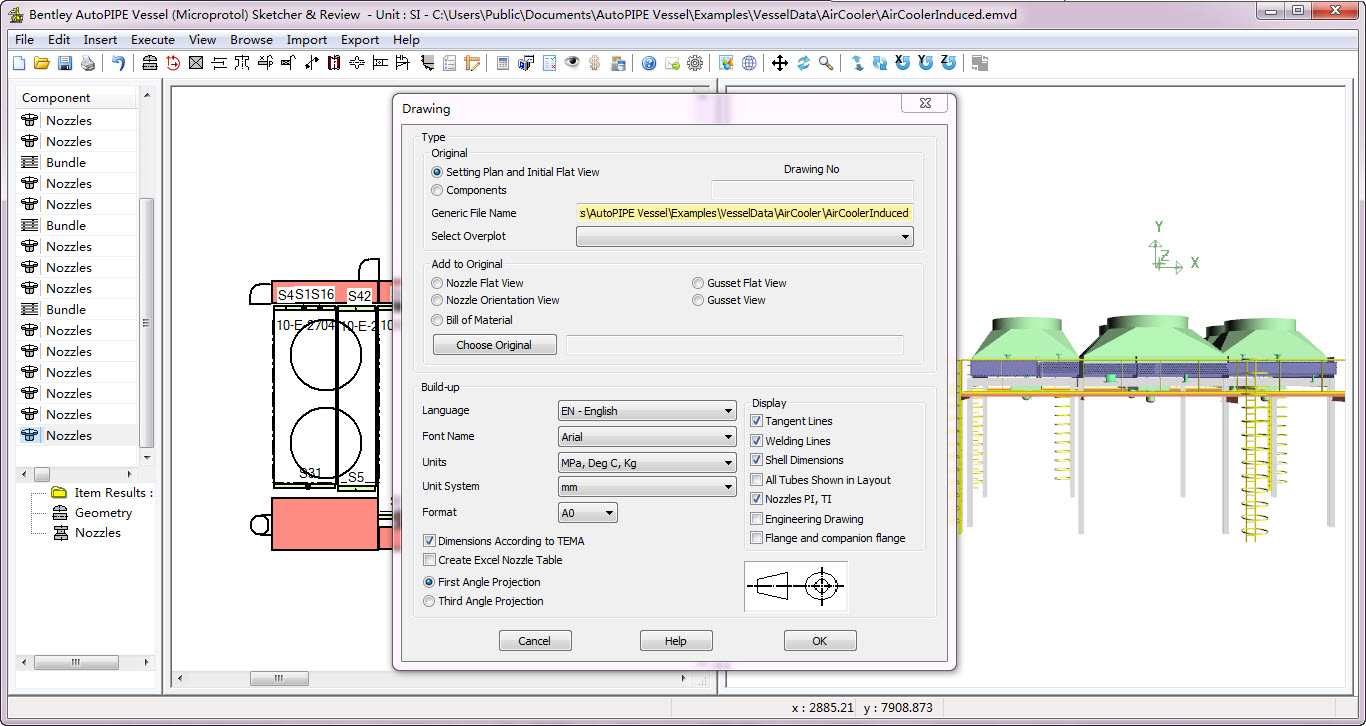Select the Nozzles item under Item Results
This screenshot has width=1366, height=726.
click(86, 532)
